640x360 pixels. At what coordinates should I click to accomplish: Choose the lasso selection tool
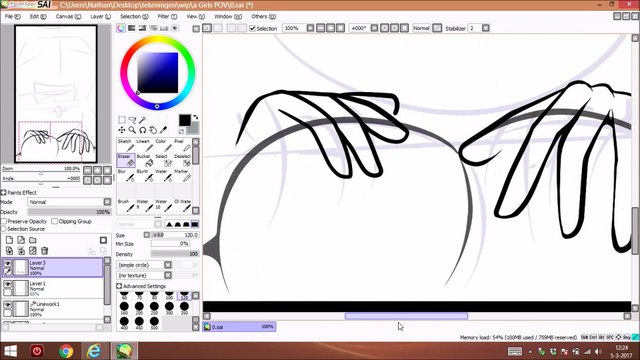point(132,120)
